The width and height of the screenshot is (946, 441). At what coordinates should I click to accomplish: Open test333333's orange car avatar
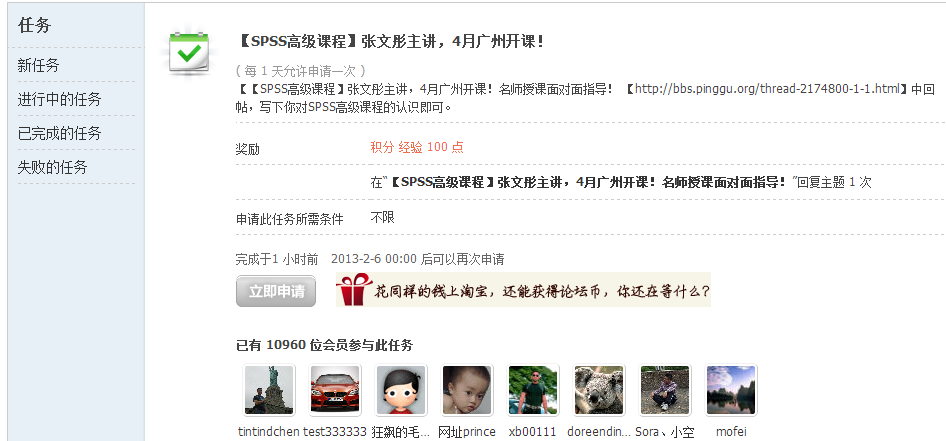click(x=335, y=390)
